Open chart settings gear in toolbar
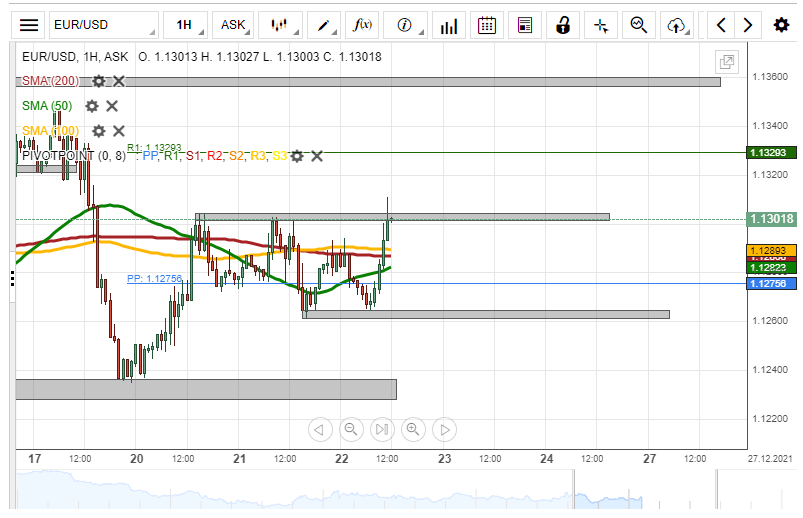 781,25
